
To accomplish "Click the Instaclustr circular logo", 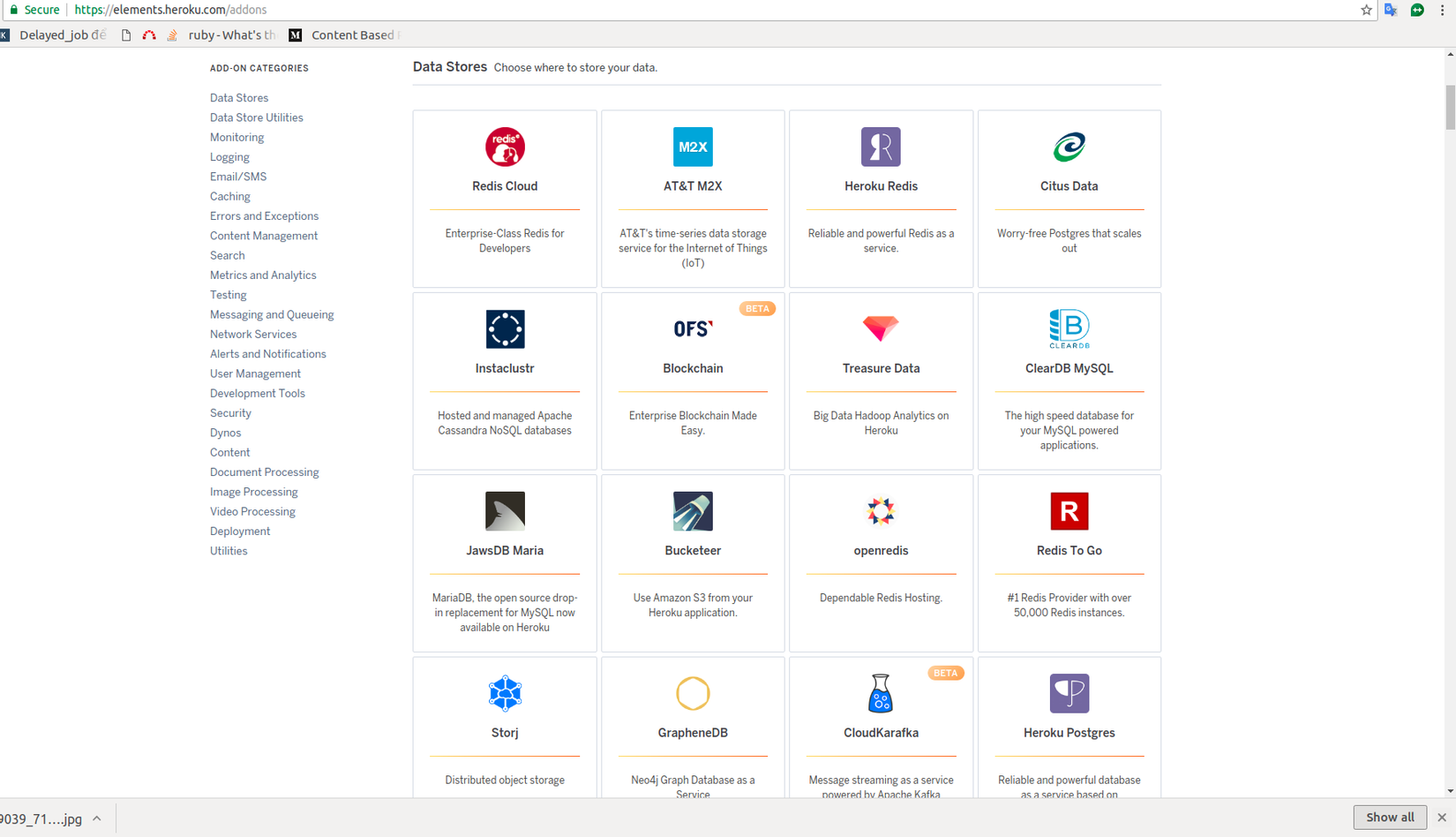I will tap(505, 329).
